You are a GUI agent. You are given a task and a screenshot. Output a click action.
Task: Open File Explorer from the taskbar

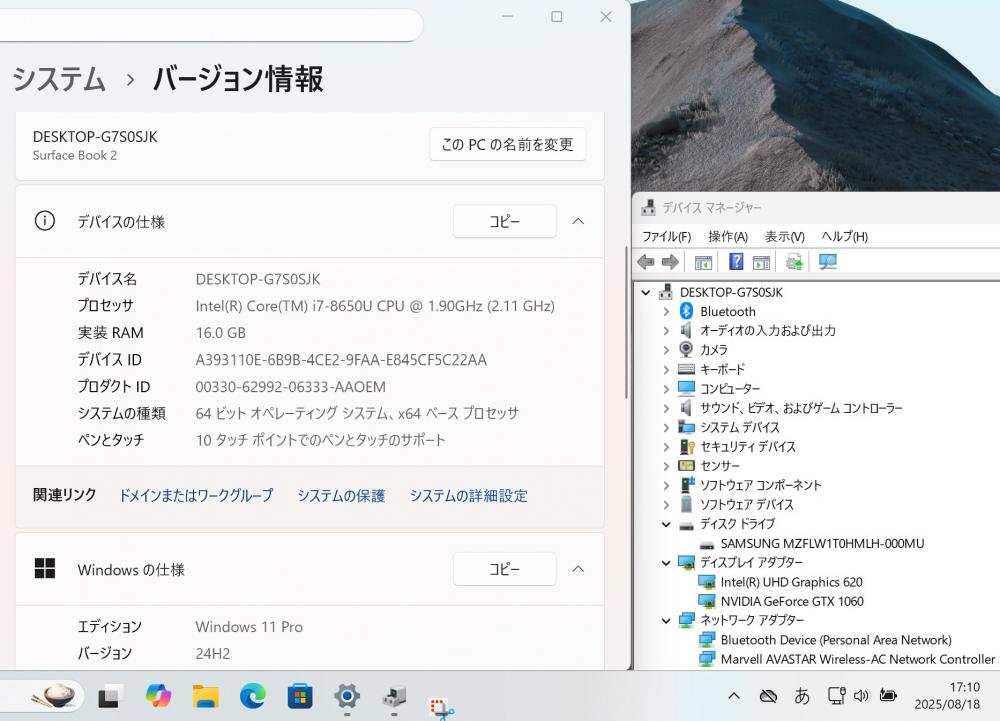[205, 696]
